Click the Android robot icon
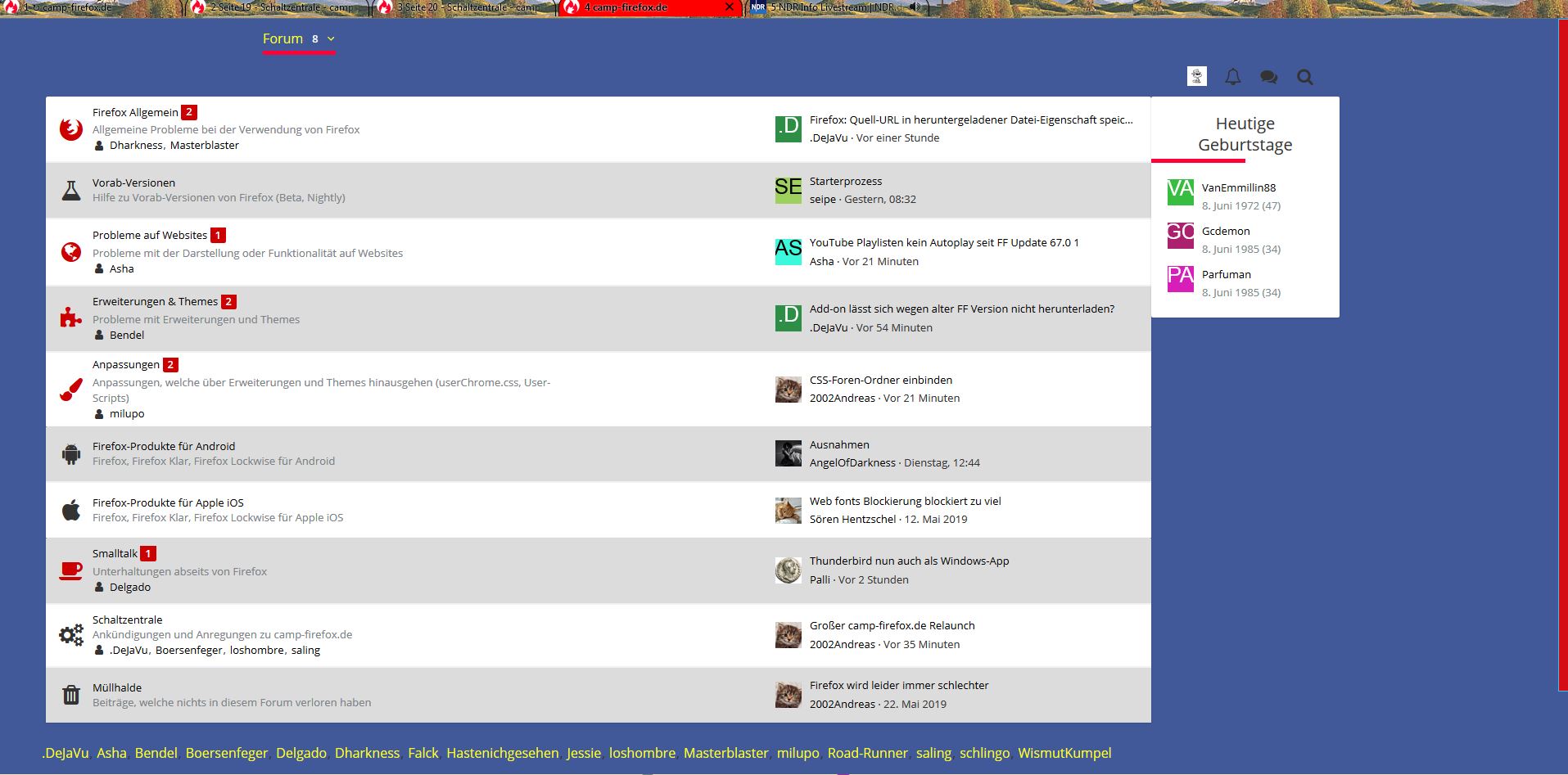This screenshot has width=1568, height=775. [71, 454]
